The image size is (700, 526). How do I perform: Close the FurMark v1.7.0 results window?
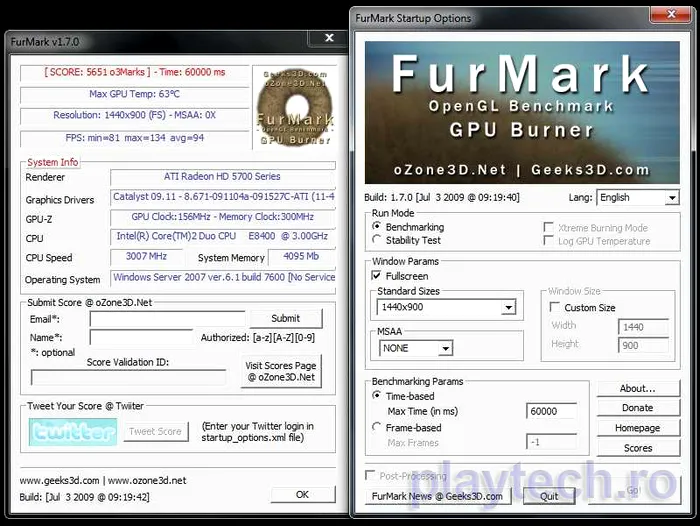click(329, 38)
